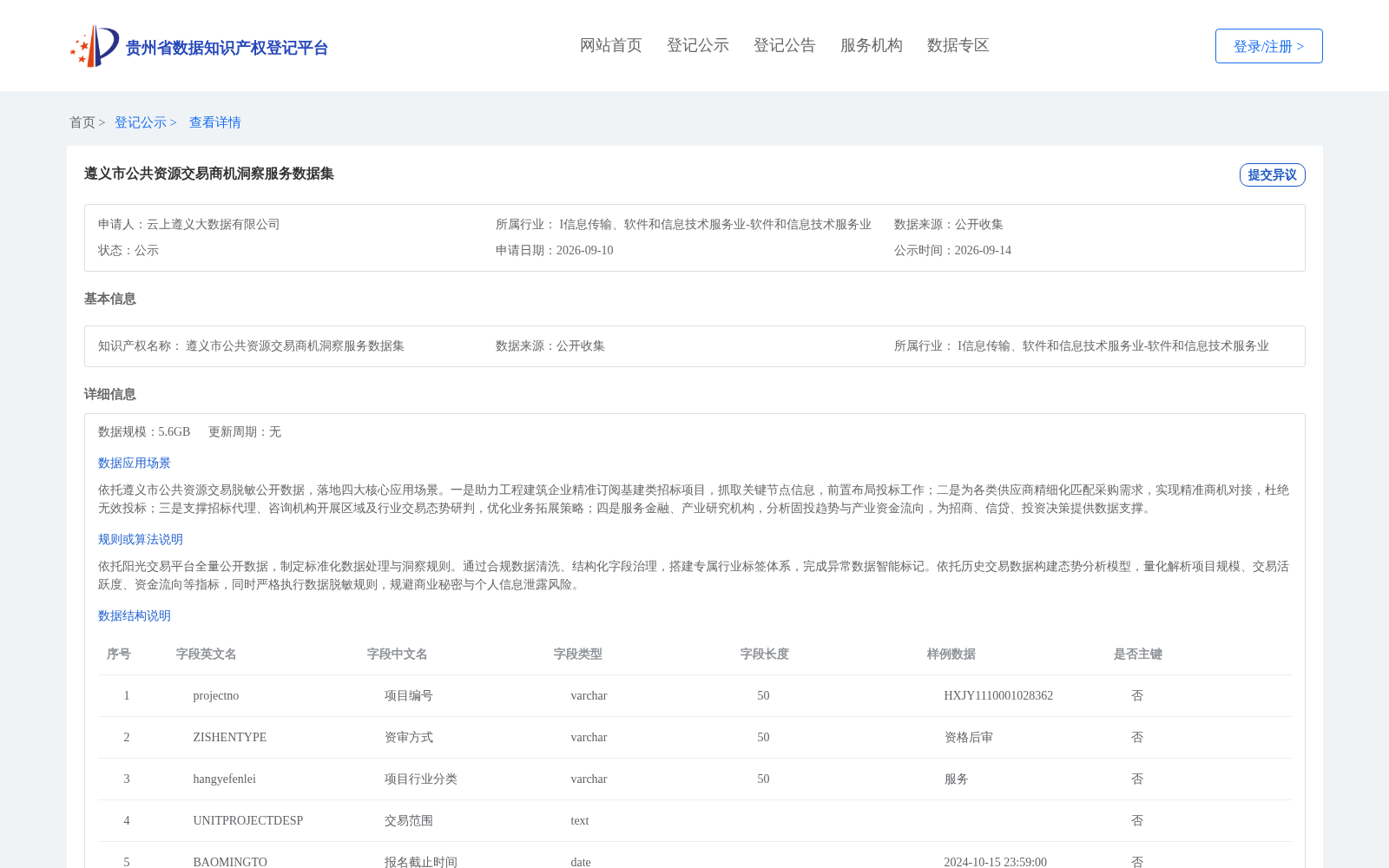The width and height of the screenshot is (1389, 868).
Task: Open the 网站首页 nav item
Action: pyautogui.click(x=611, y=45)
